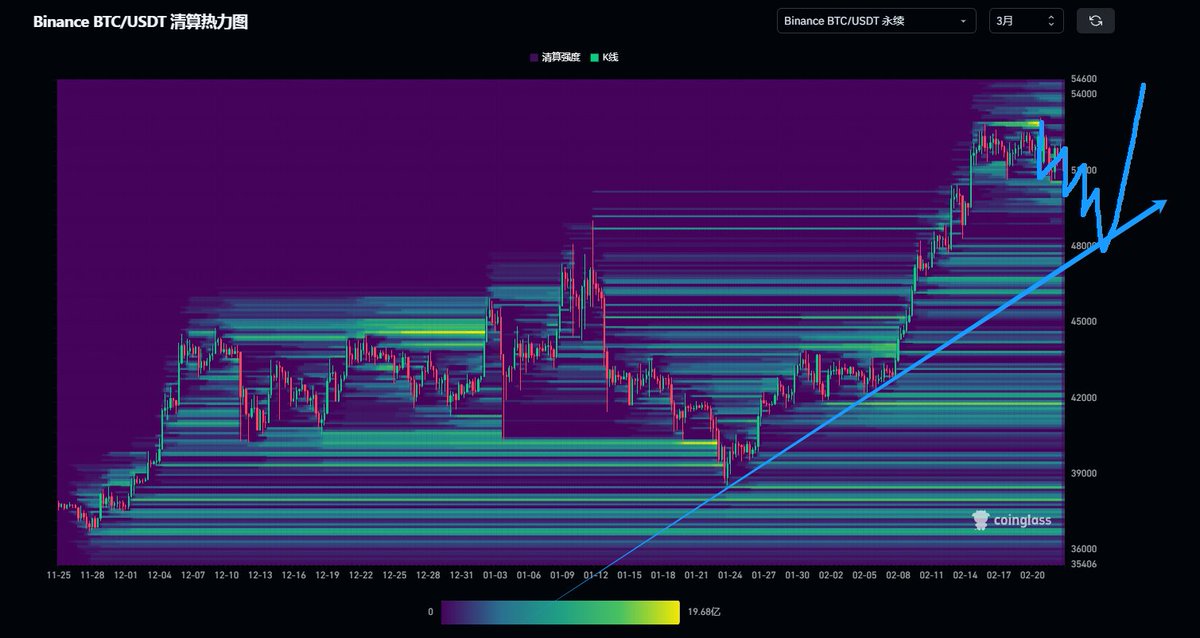Screen dimensions: 1200x638
Task: Click the 01-15 date axis label
Action: click(x=630, y=575)
